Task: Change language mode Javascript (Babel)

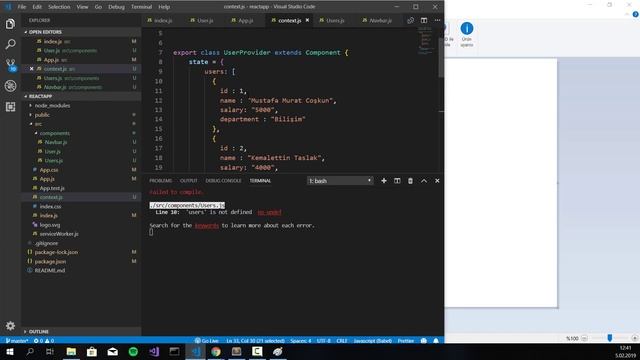Action: (x=373, y=340)
